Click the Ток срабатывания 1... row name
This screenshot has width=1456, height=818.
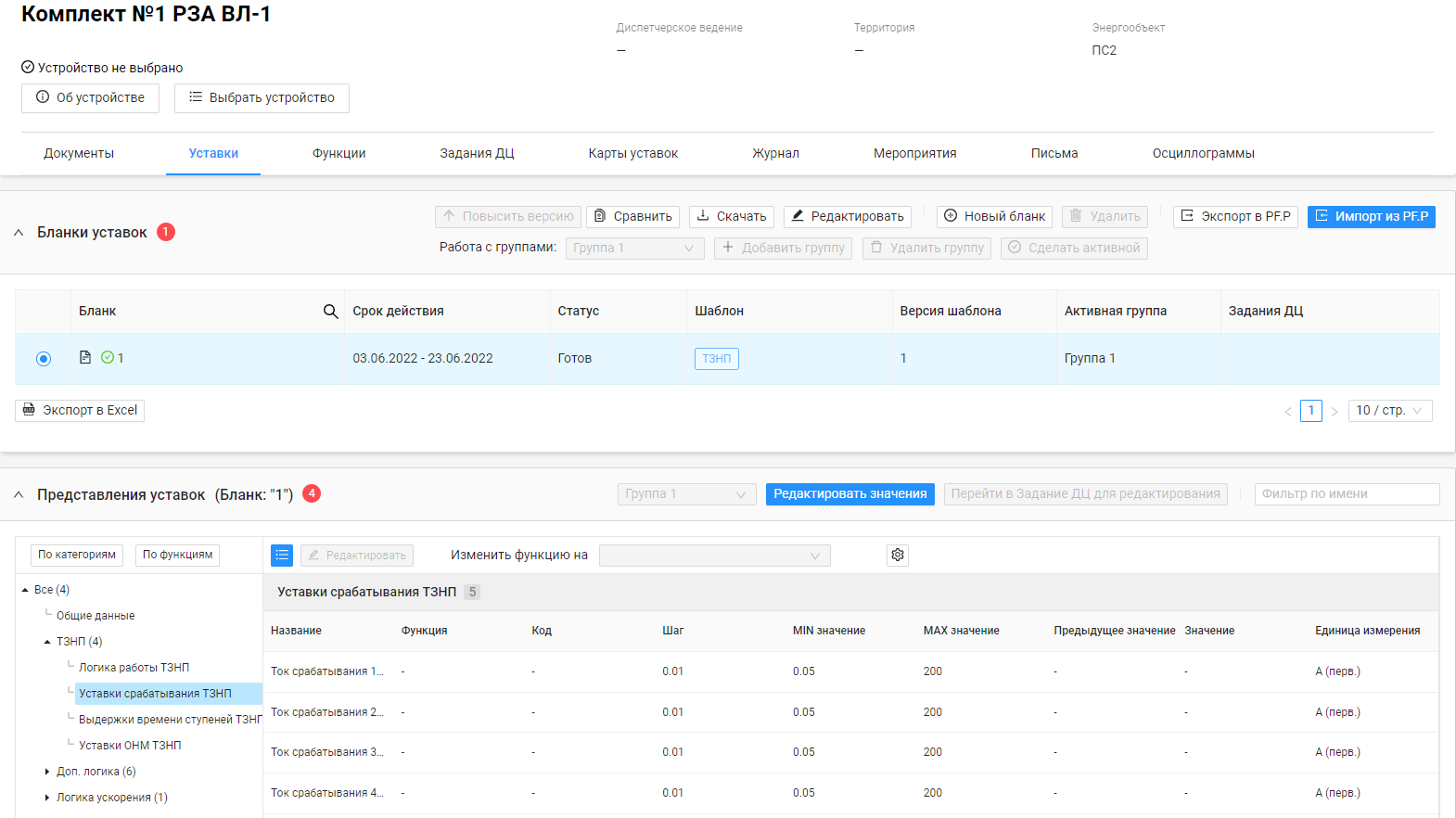point(326,671)
